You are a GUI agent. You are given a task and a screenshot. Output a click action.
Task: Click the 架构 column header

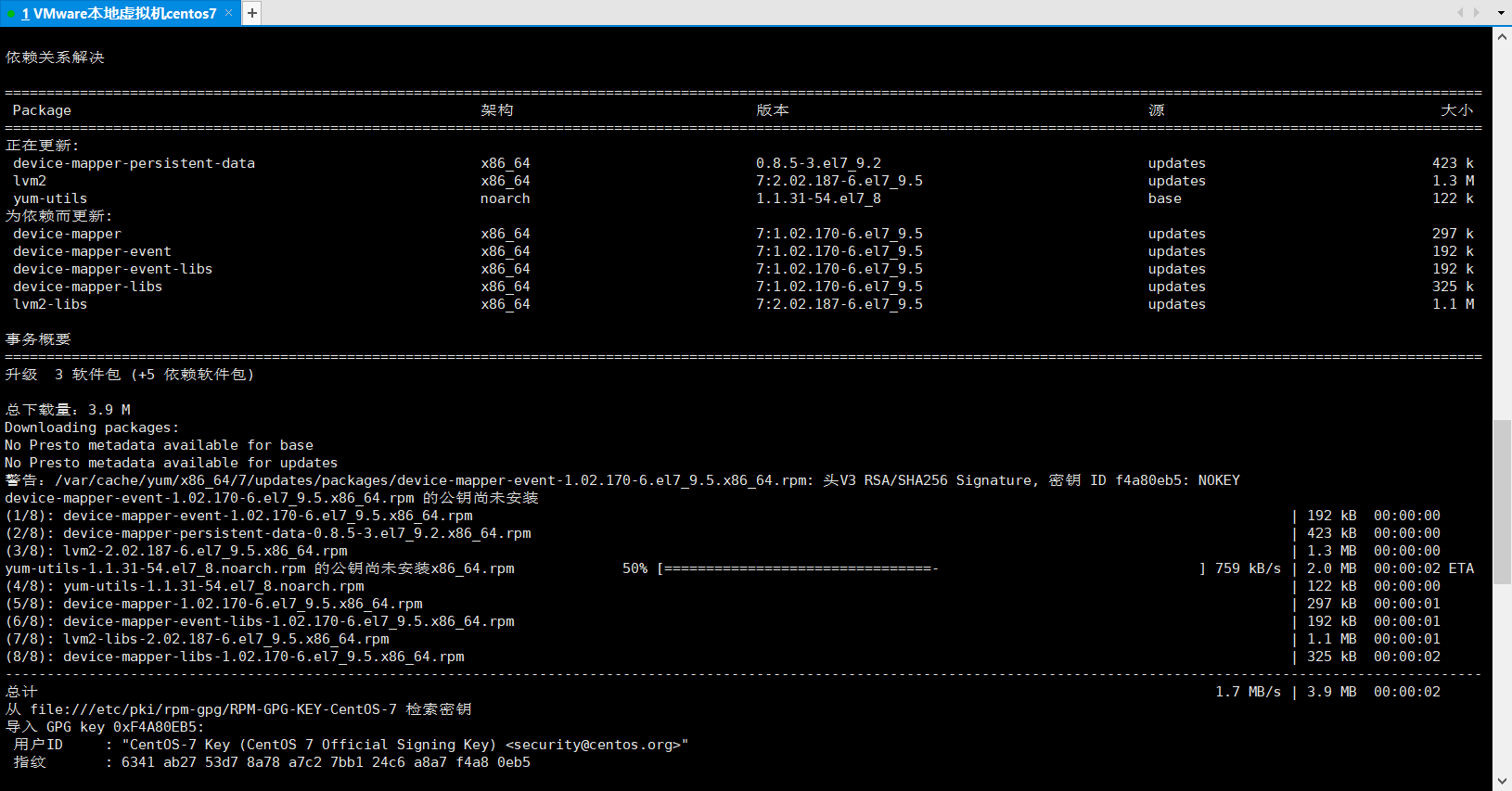point(497,110)
